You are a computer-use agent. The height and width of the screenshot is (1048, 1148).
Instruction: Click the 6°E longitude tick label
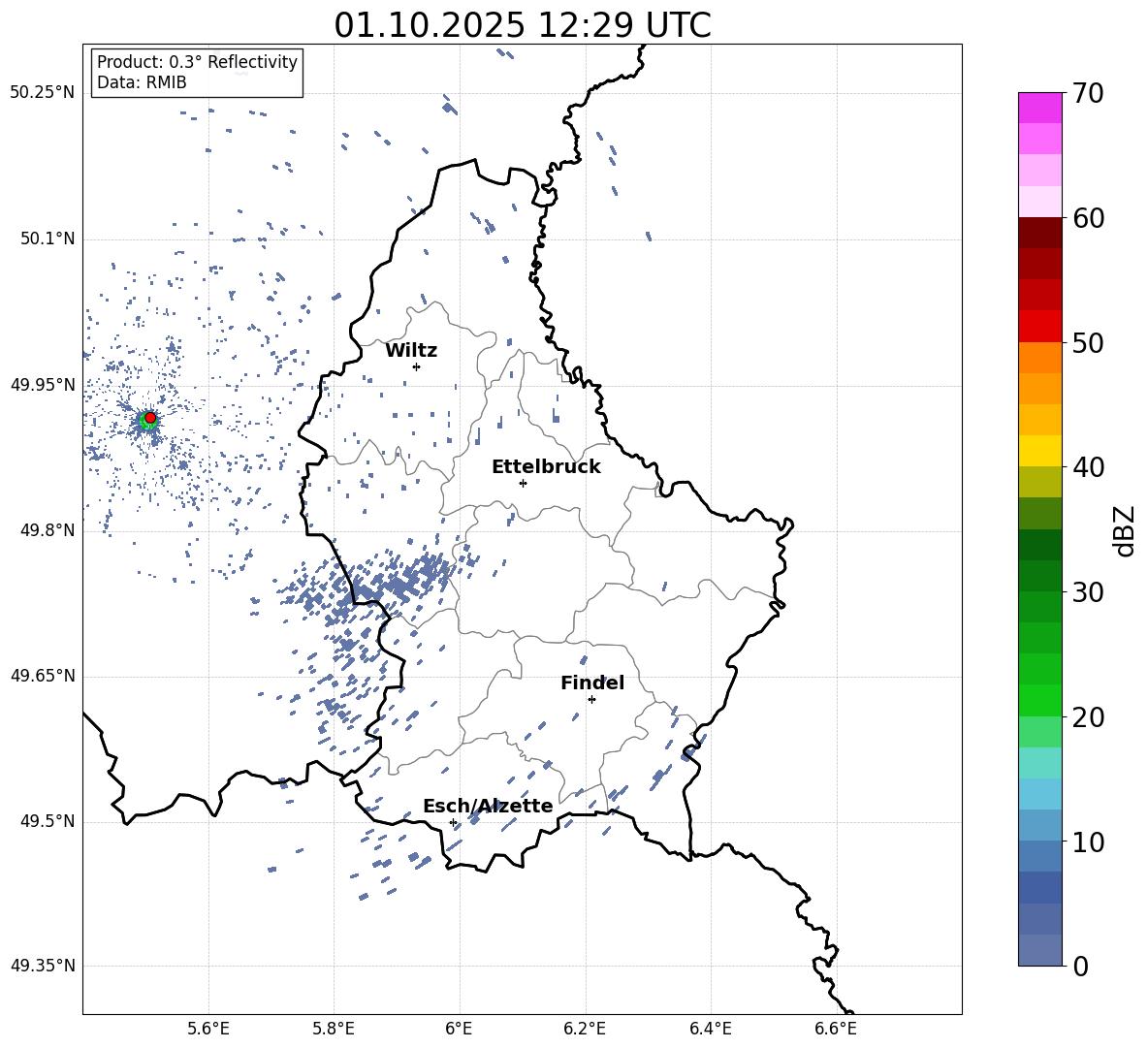459,1030
